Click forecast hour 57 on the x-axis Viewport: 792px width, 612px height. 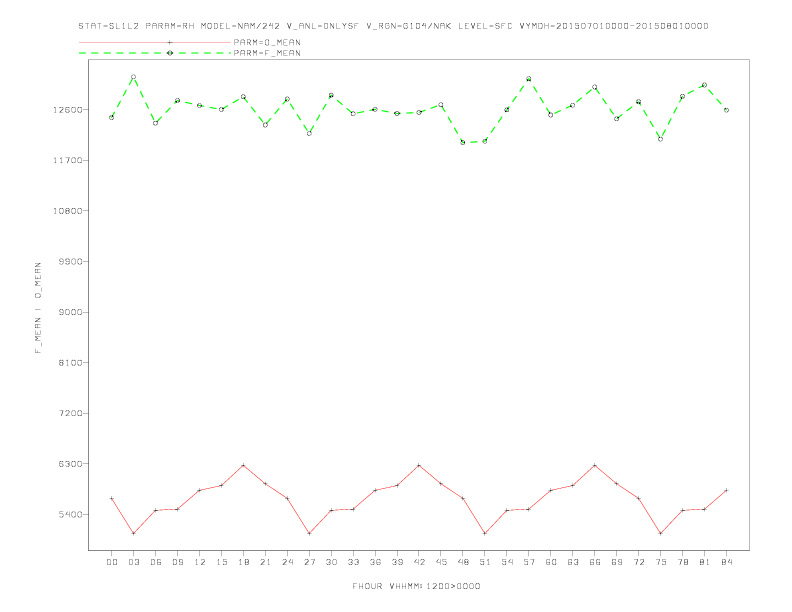529,562
